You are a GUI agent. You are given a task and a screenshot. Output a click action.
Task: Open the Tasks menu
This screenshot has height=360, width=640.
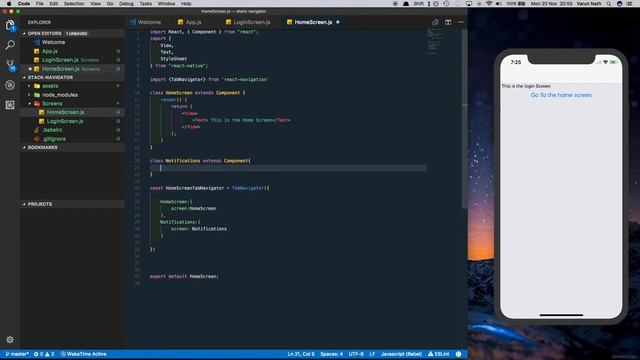(x=146, y=3)
